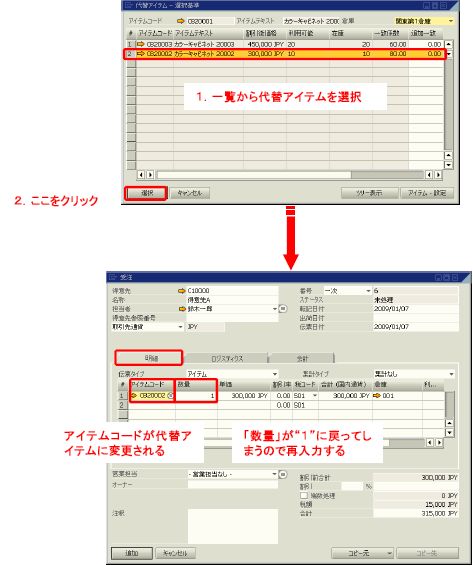
Task: Expand the 関東第1倉庫 warehouse dropdown
Action: pos(451,21)
